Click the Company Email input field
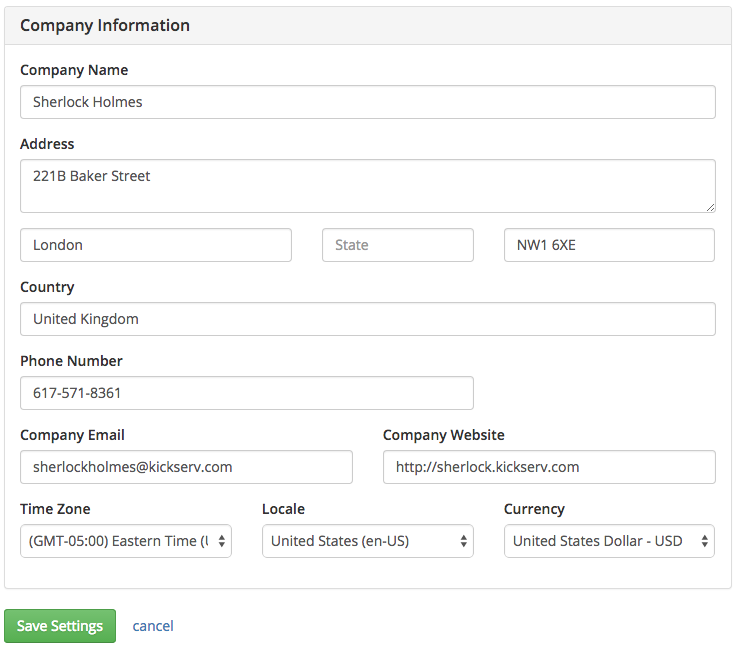The height and width of the screenshot is (648, 735). tap(186, 467)
